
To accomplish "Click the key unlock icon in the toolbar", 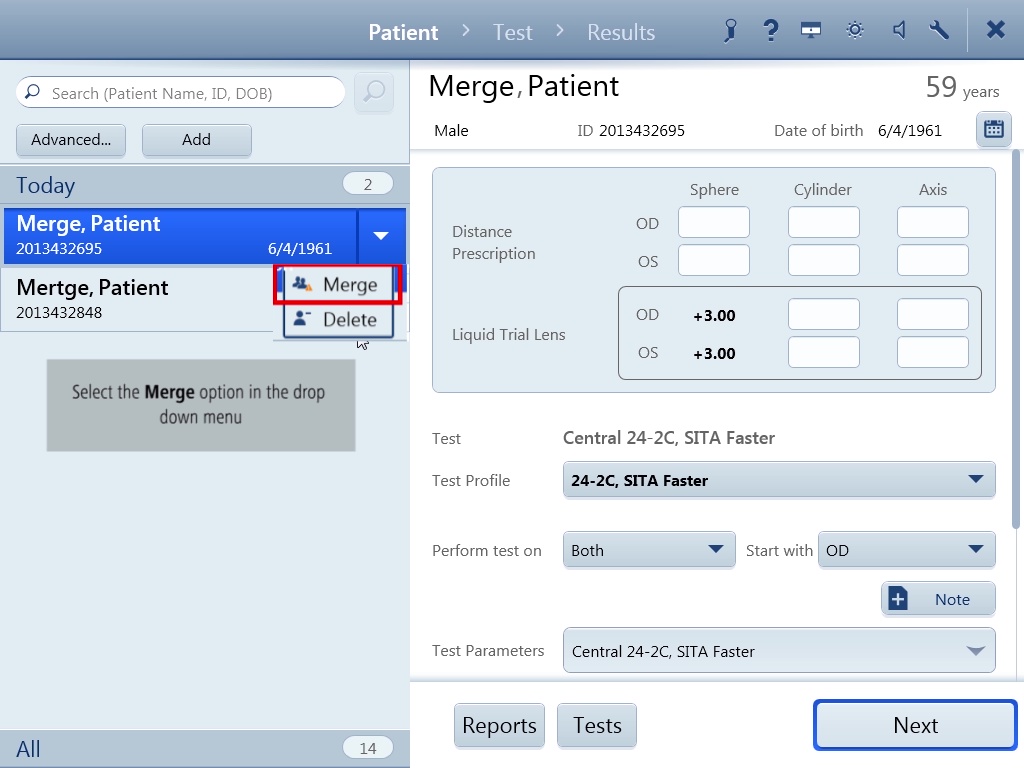I will [x=729, y=30].
